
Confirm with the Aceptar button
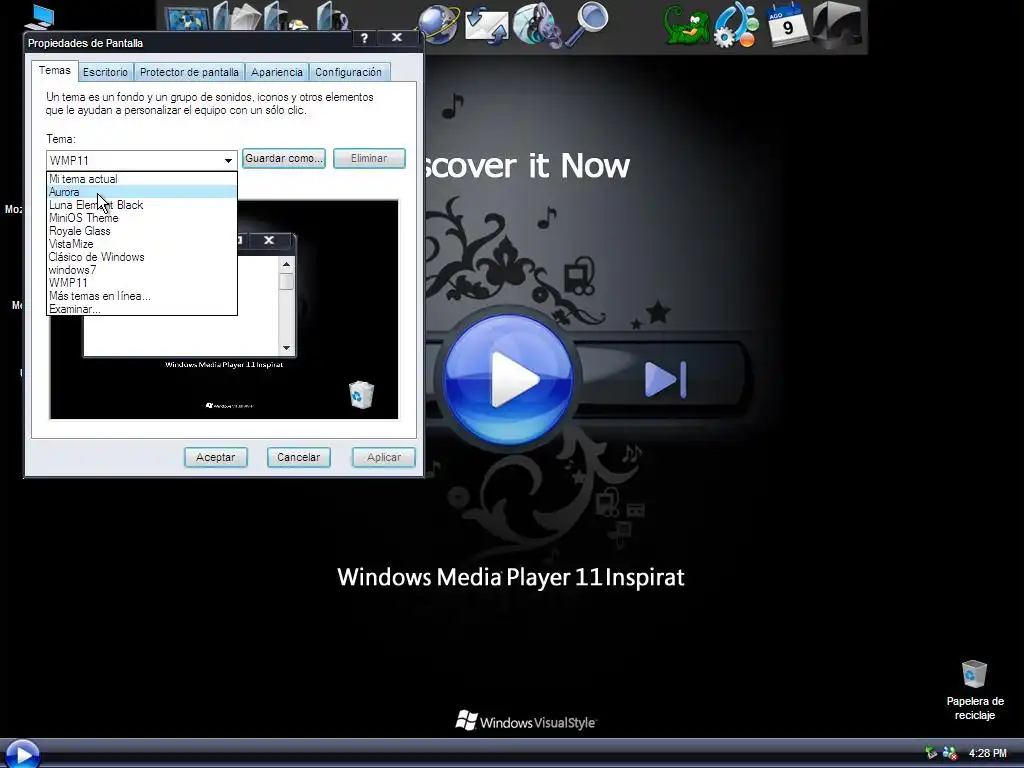tap(216, 457)
